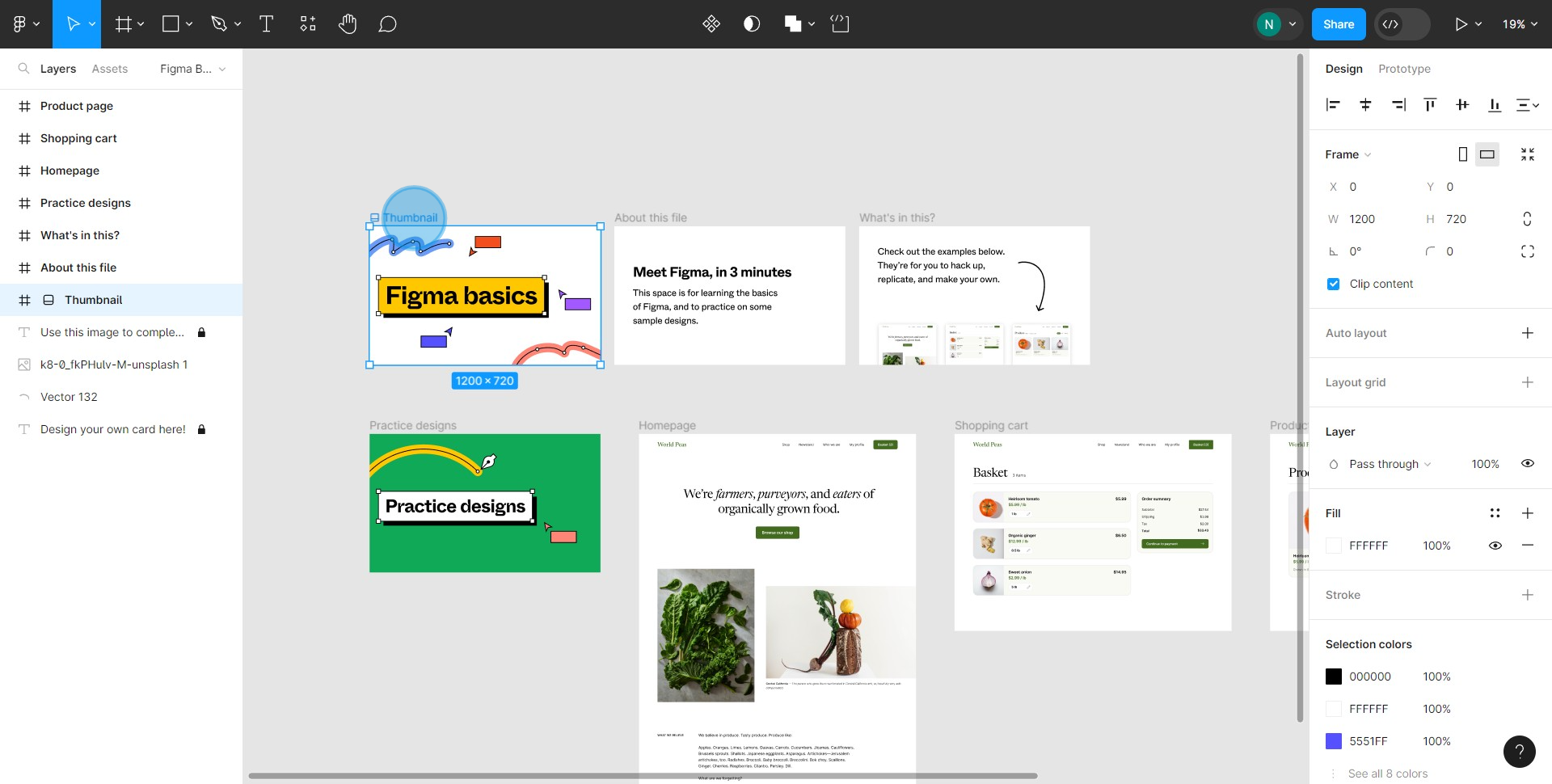Unlock the 'Use this image' layer
This screenshot has width=1552, height=784.
coord(201,332)
